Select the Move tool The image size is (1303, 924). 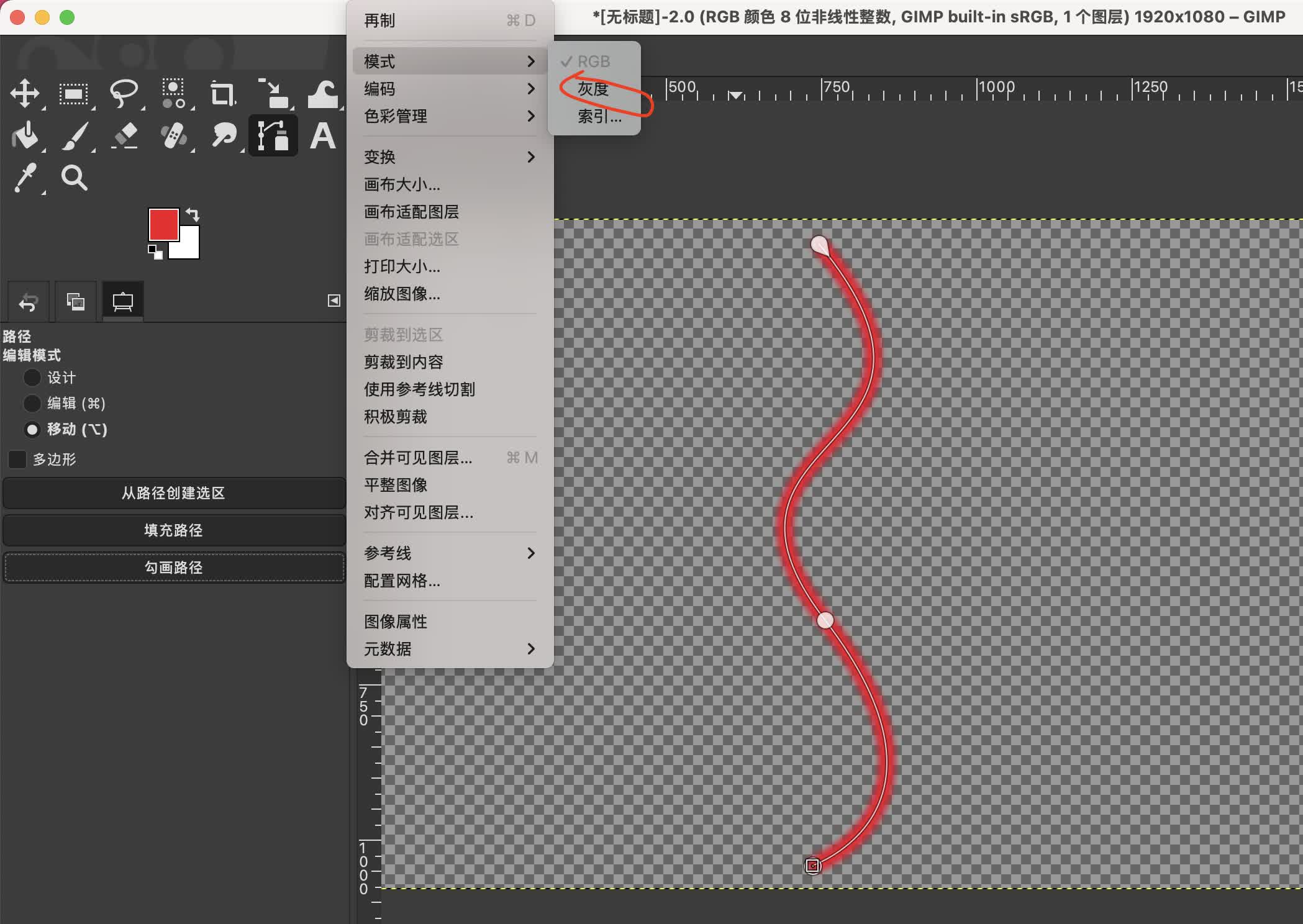click(x=25, y=94)
